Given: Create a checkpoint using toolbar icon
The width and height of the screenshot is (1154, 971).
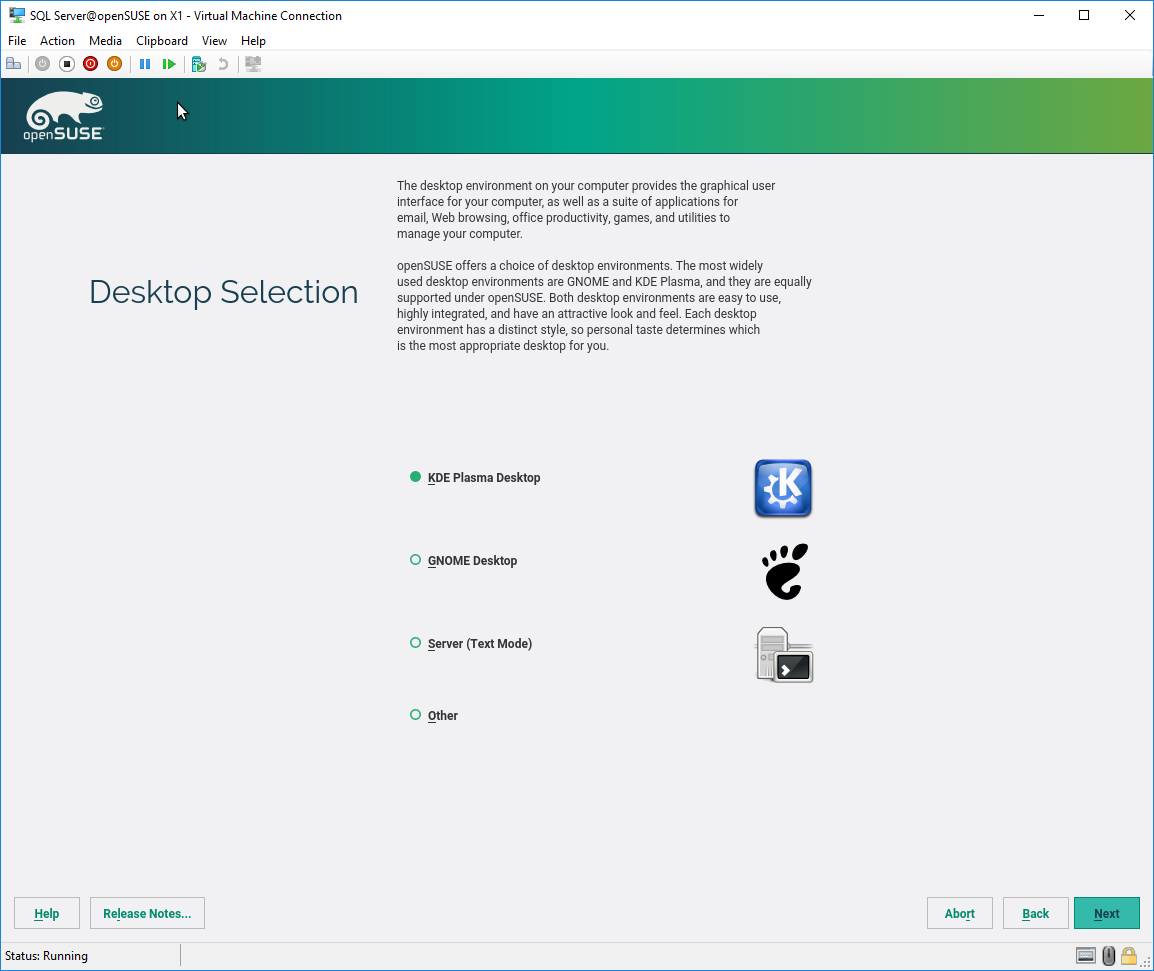Looking at the screenshot, I should (x=199, y=65).
